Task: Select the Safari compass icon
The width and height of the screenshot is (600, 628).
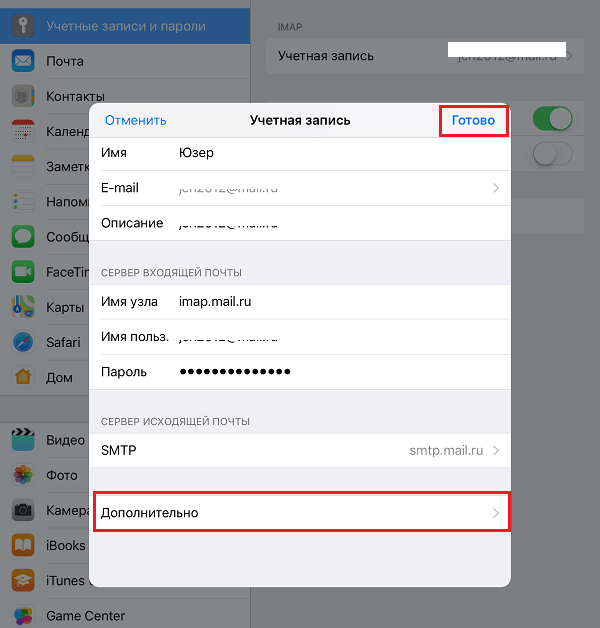Action: click(x=23, y=342)
